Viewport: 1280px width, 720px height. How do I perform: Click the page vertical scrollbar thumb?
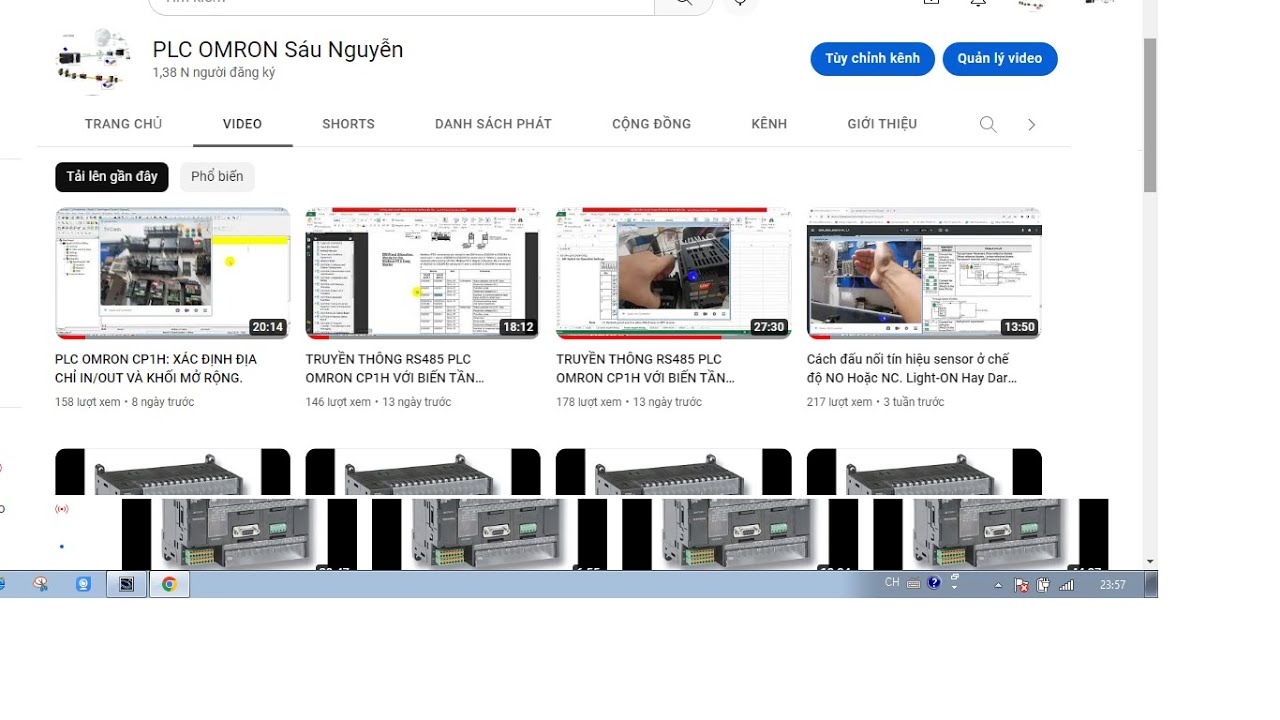click(1150, 115)
